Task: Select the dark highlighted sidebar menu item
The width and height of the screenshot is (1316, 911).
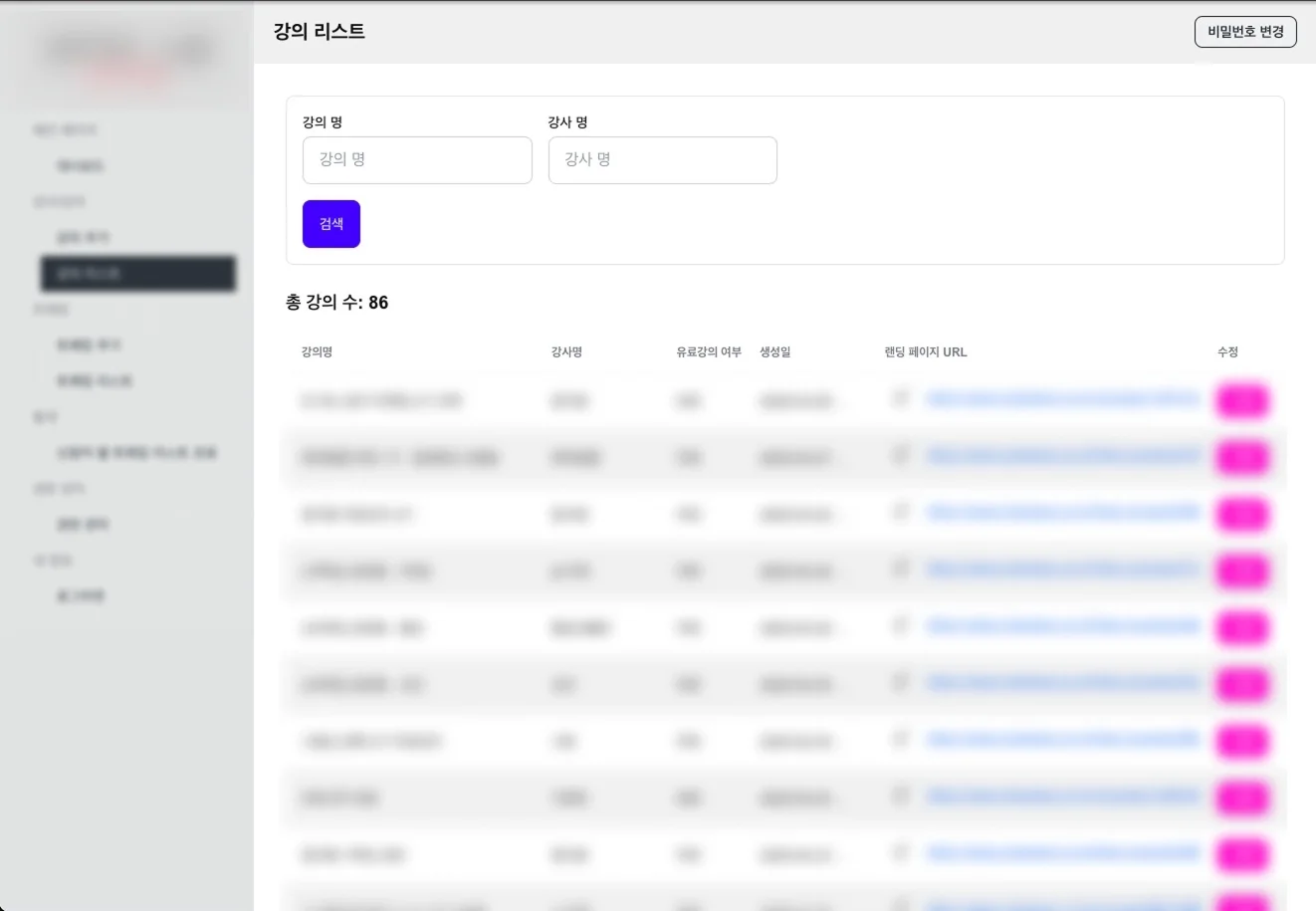Action: (138, 274)
